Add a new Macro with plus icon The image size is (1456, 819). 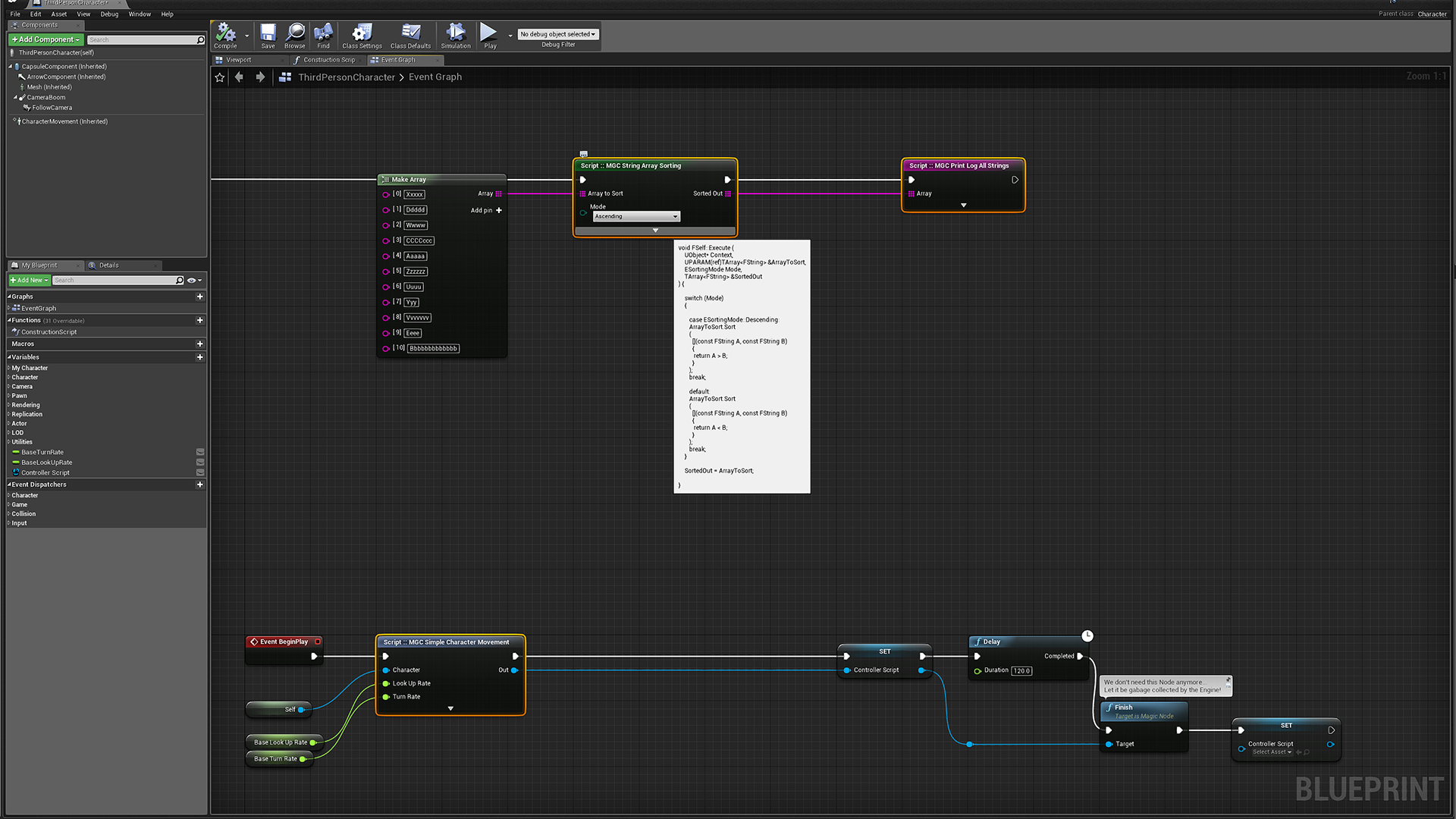[200, 344]
